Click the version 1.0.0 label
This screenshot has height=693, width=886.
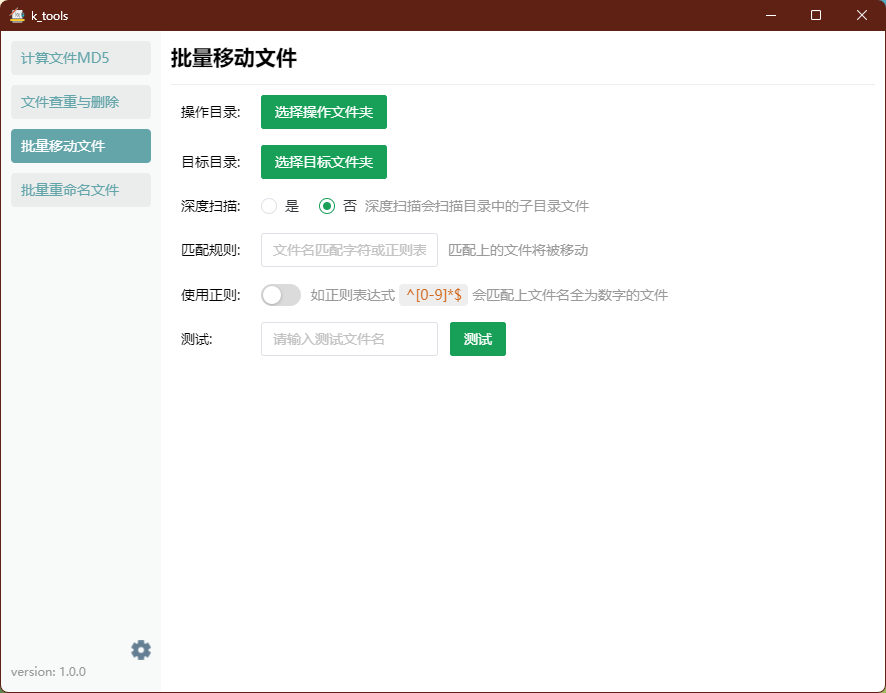(x=47, y=672)
